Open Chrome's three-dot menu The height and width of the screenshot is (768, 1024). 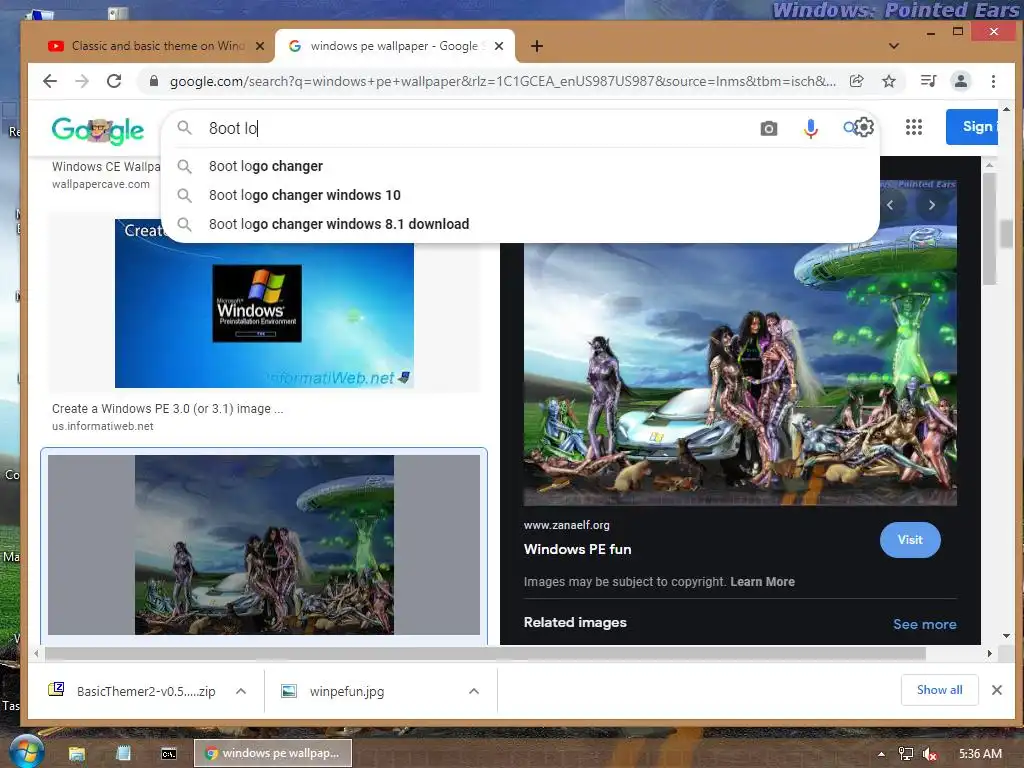pyautogui.click(x=993, y=81)
